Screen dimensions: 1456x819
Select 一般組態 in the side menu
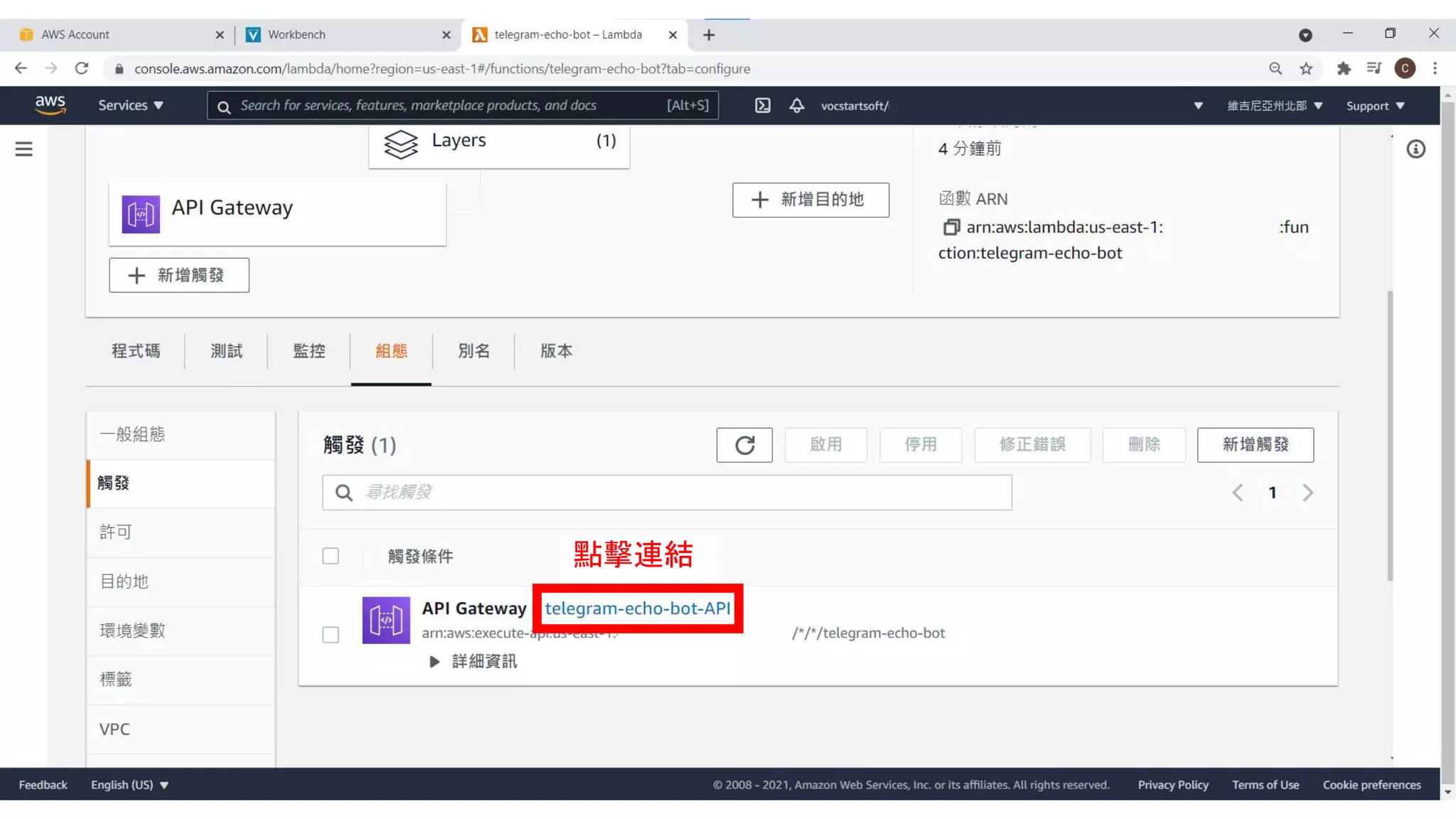(x=181, y=434)
